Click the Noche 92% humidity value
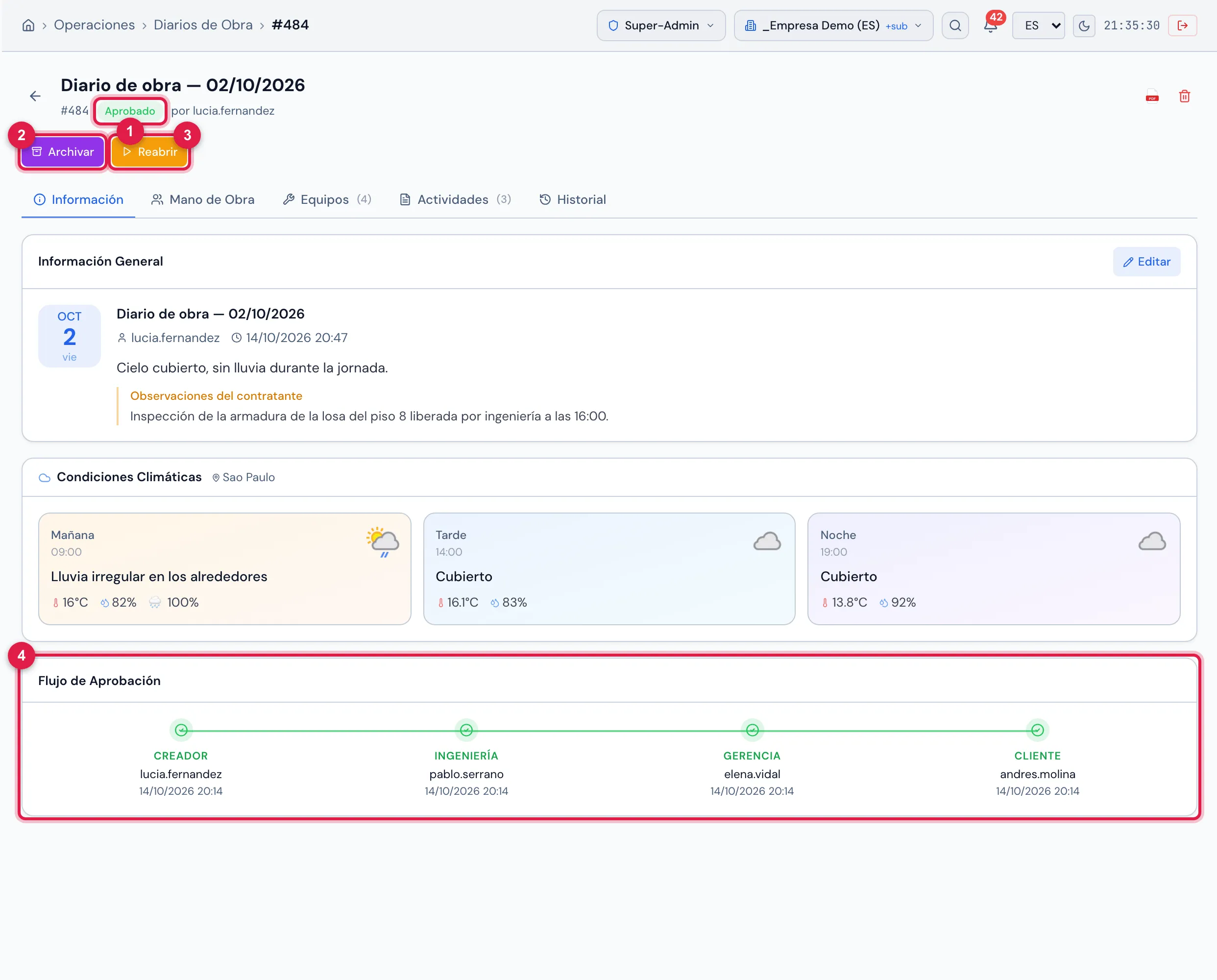Viewport: 1217px width, 980px height. [x=903, y=602]
